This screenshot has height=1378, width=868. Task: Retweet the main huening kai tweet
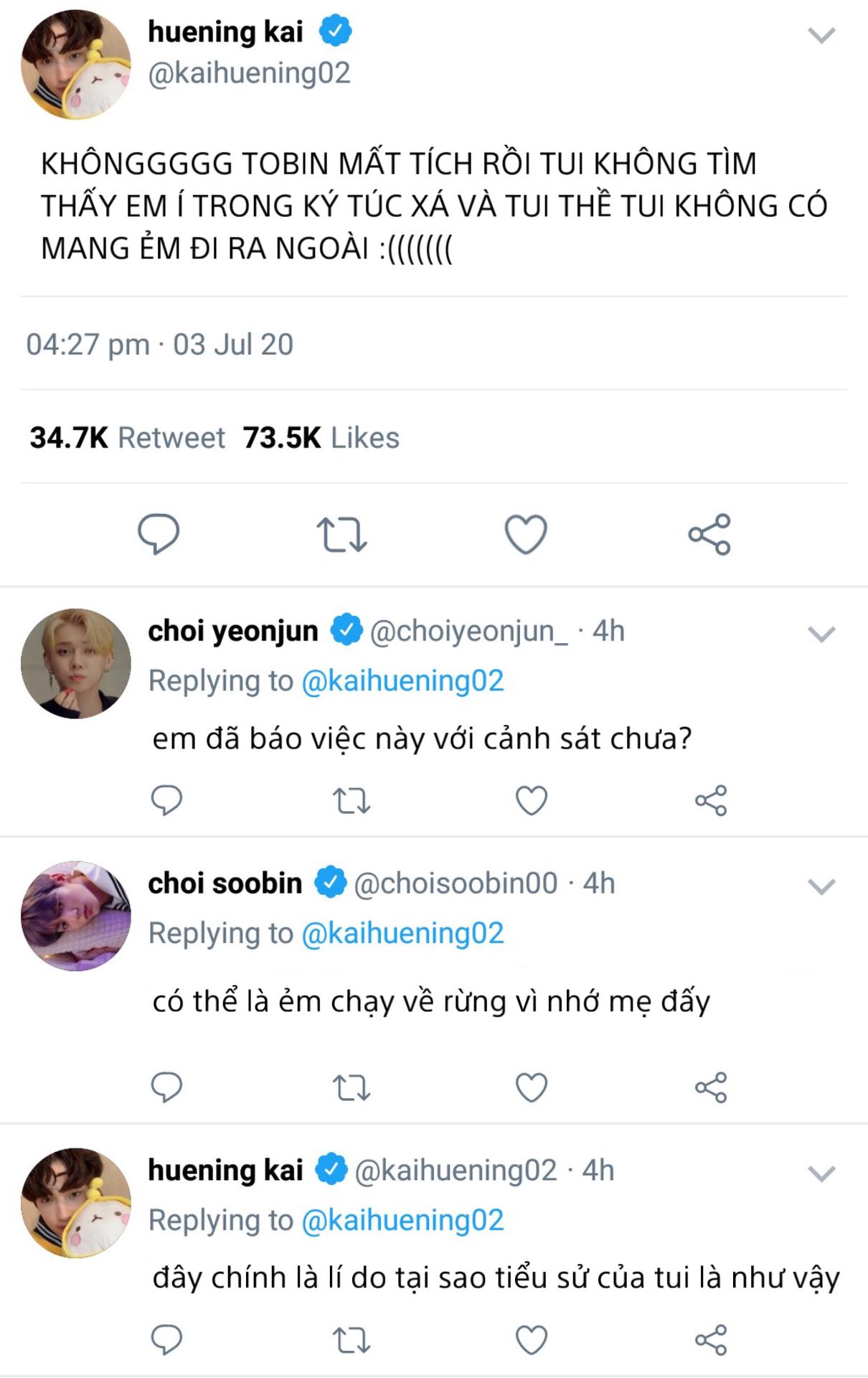pyautogui.click(x=341, y=535)
